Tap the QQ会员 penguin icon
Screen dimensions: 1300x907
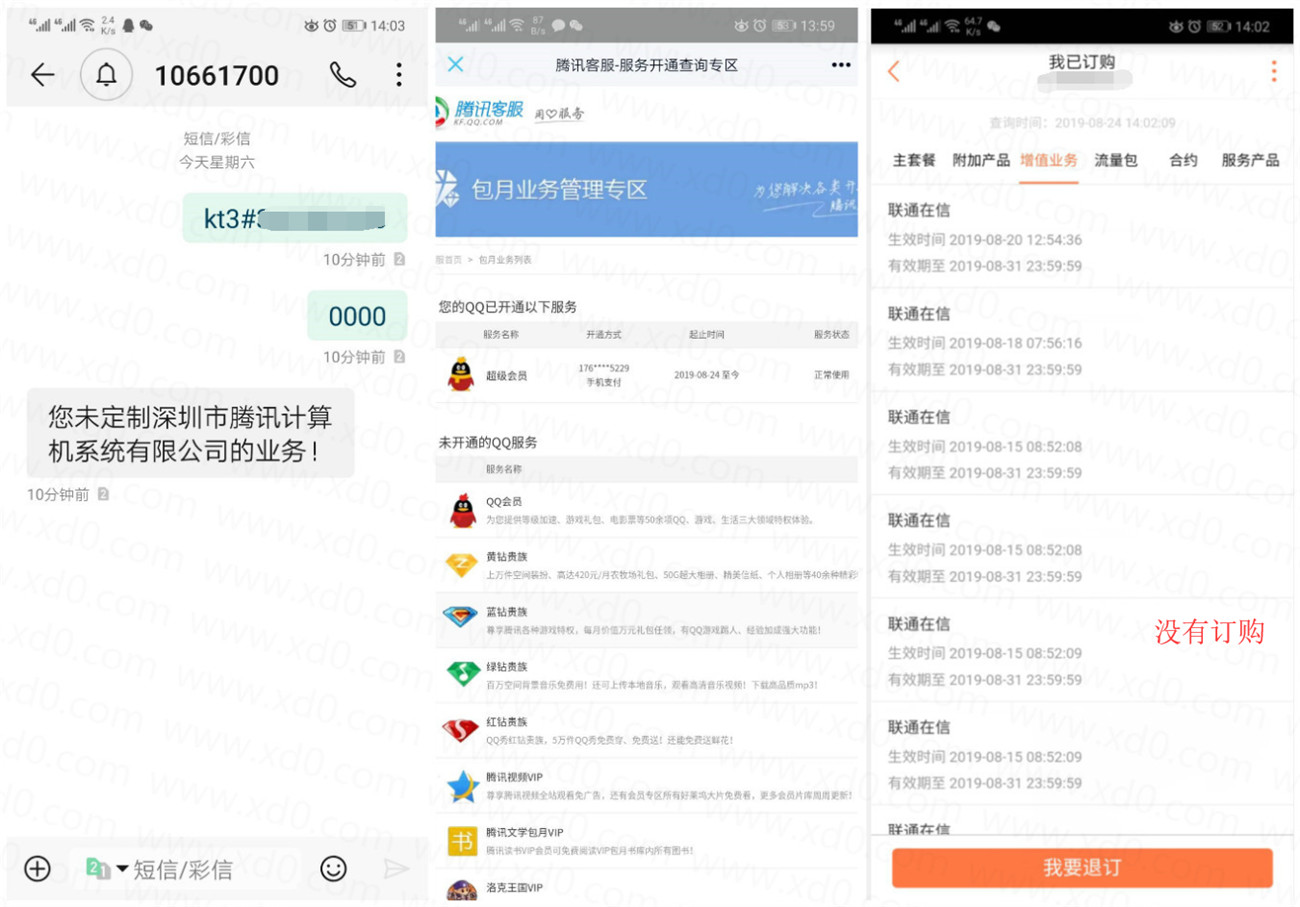coord(461,511)
